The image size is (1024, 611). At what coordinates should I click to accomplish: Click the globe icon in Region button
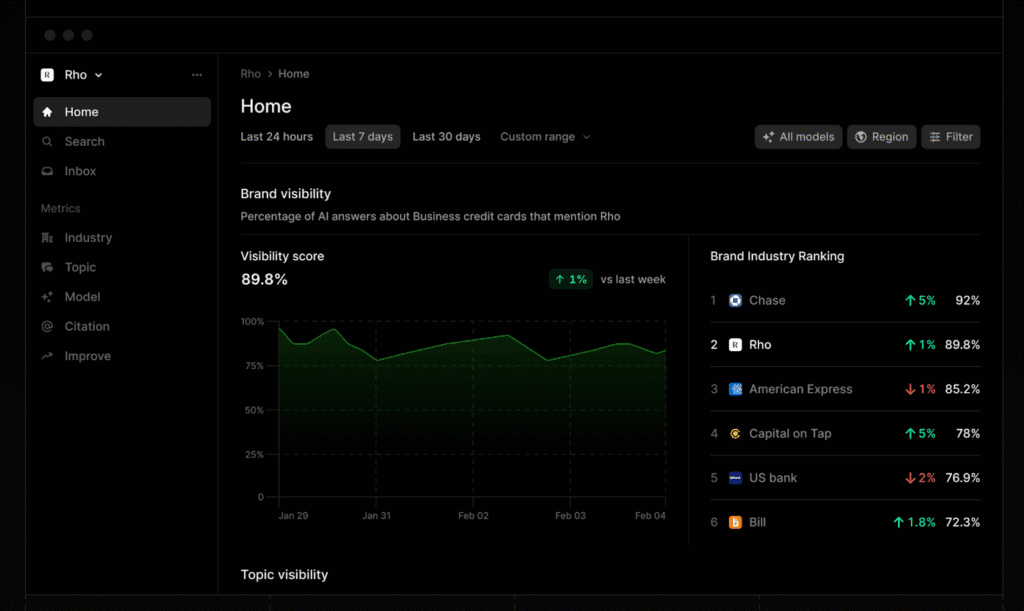(861, 137)
